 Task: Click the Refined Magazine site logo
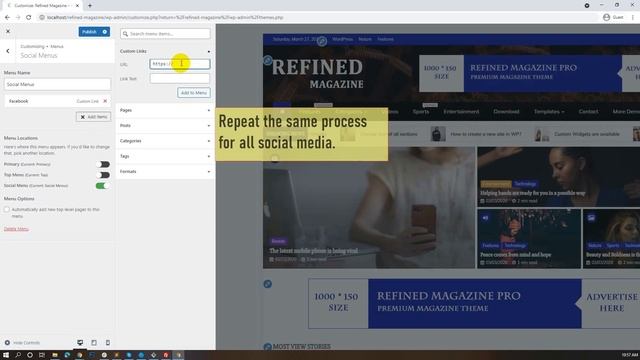pyautogui.click(x=318, y=73)
